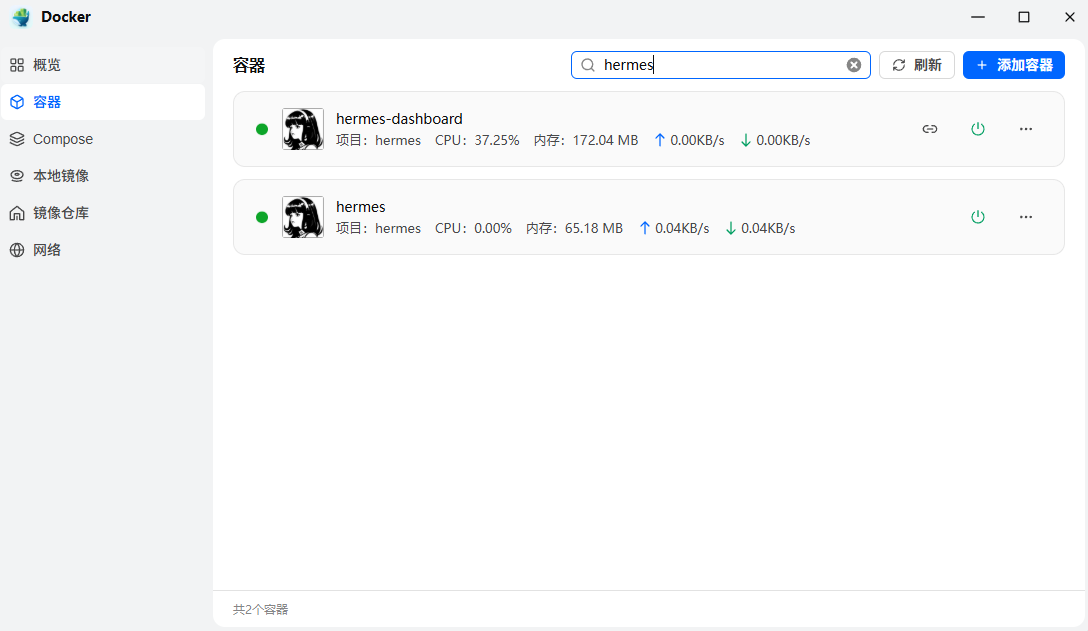Open more options for hermes container

pos(1026,217)
